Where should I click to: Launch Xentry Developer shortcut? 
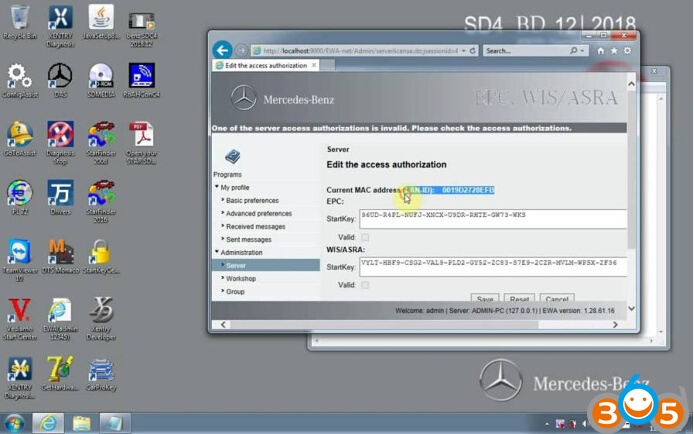point(101,319)
